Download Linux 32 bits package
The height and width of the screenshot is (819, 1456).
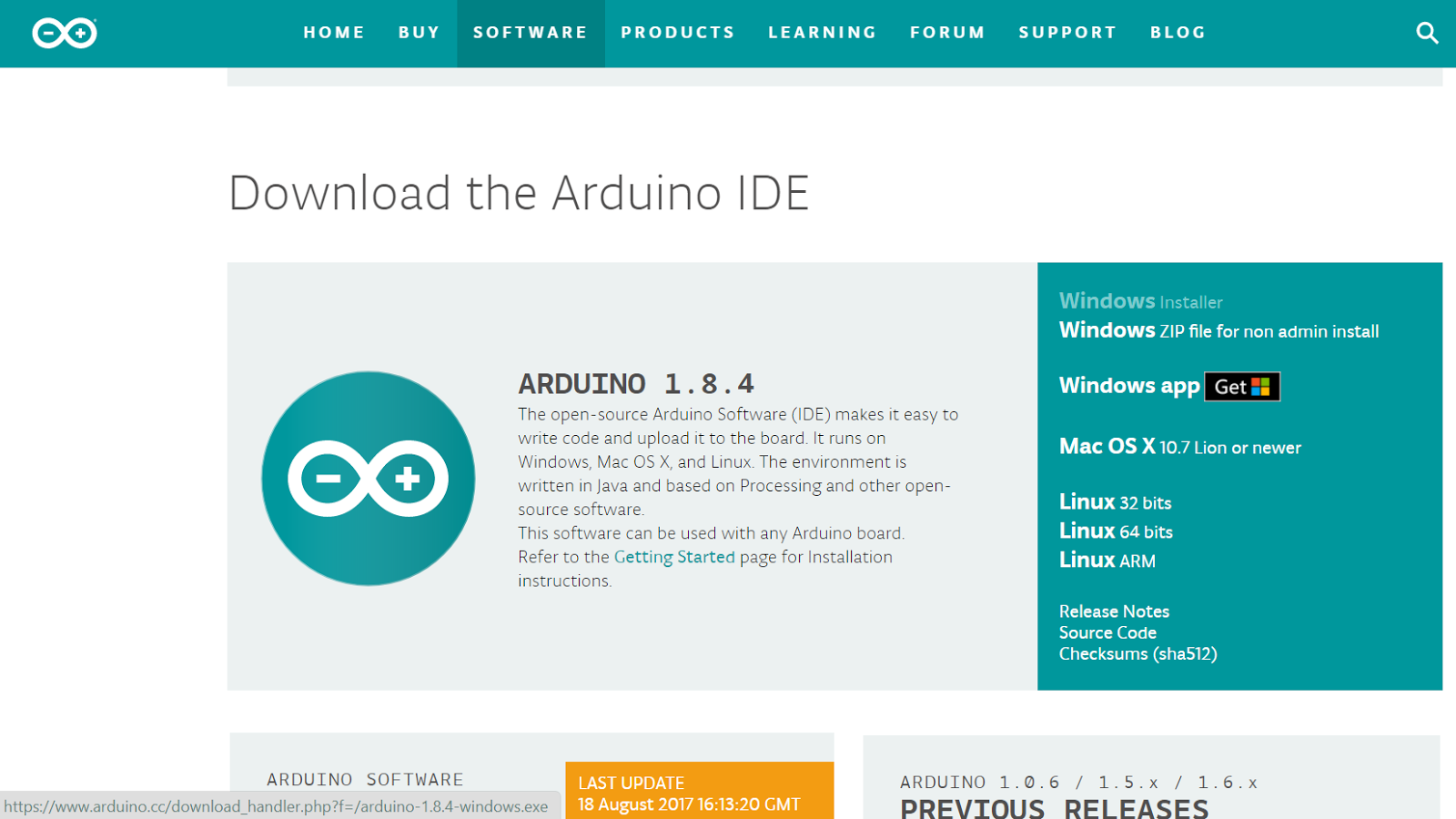pos(1115,502)
